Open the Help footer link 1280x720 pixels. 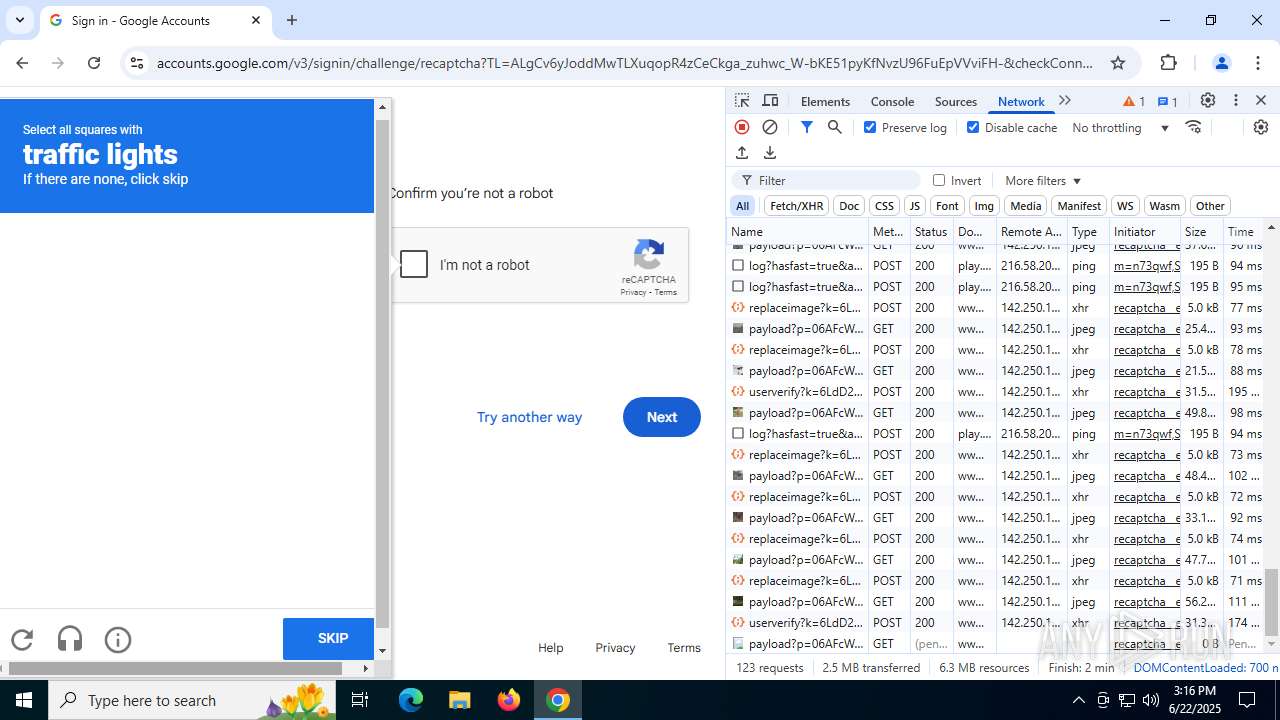[550, 648]
